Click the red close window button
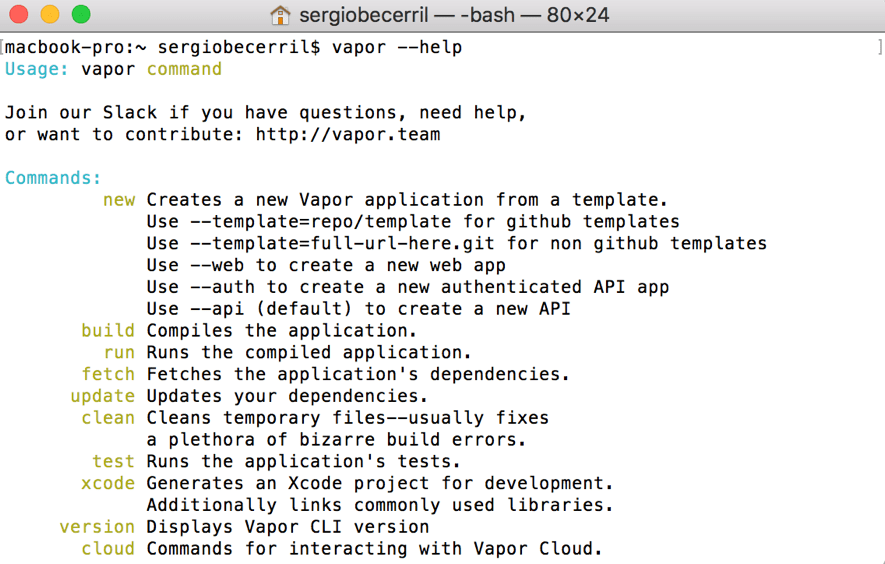This screenshot has height=564, width=885. coord(19,14)
